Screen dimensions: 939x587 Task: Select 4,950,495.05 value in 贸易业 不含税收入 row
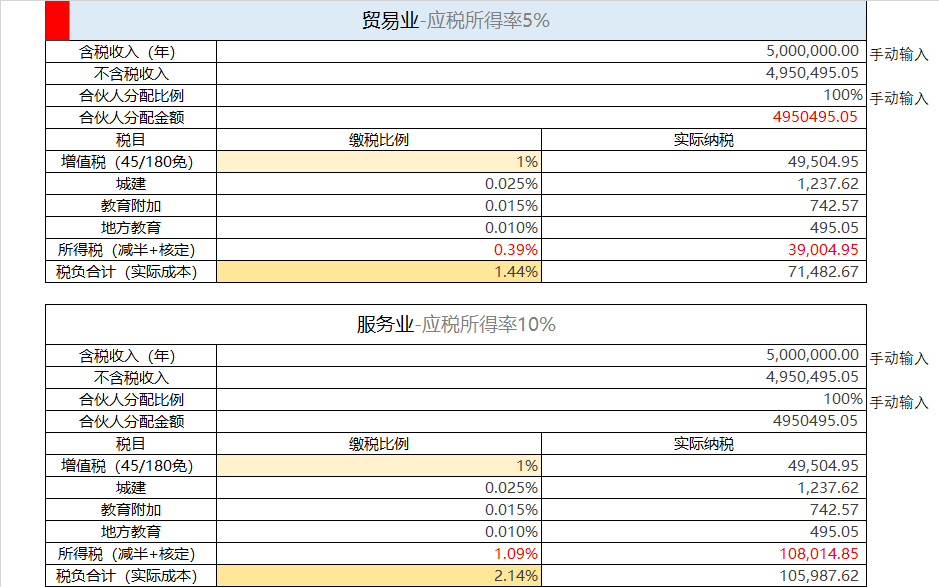pyautogui.click(x=541, y=74)
